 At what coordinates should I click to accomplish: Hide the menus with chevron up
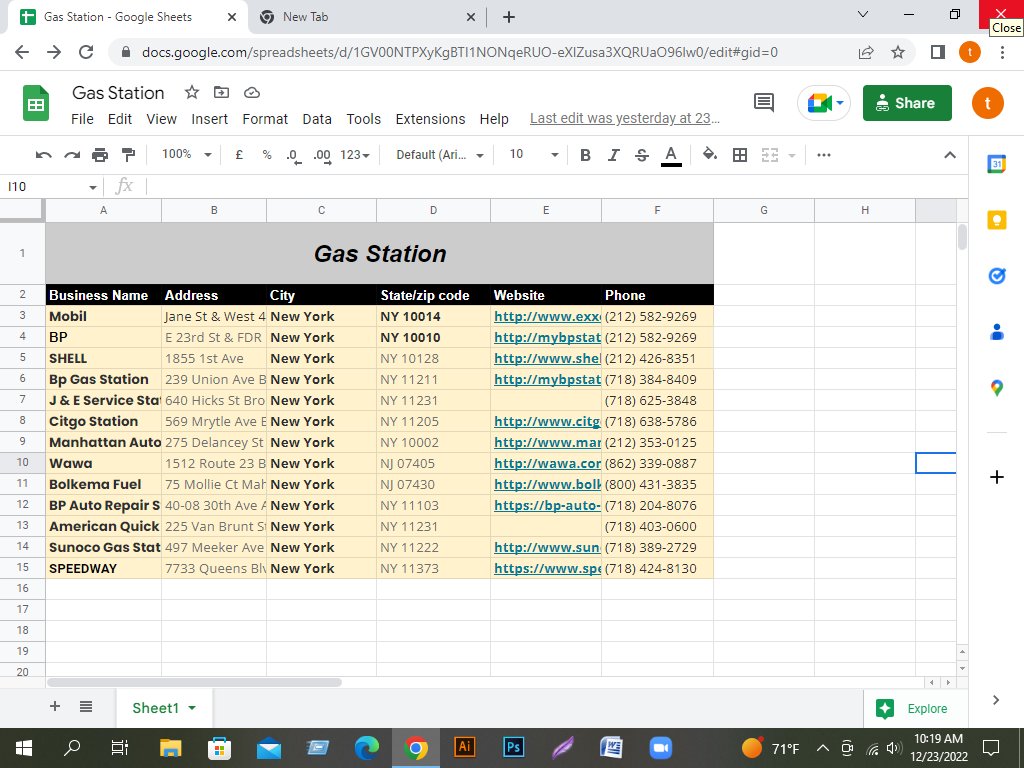[950, 155]
